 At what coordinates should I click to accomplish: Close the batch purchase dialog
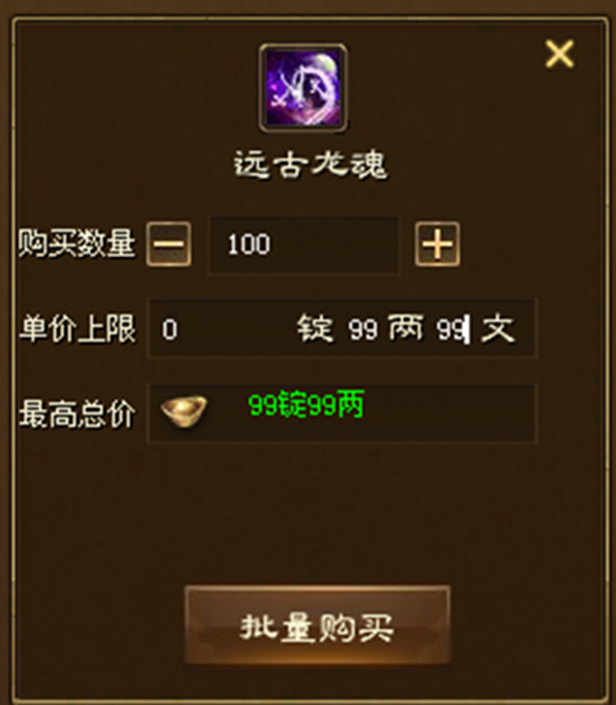(x=559, y=54)
